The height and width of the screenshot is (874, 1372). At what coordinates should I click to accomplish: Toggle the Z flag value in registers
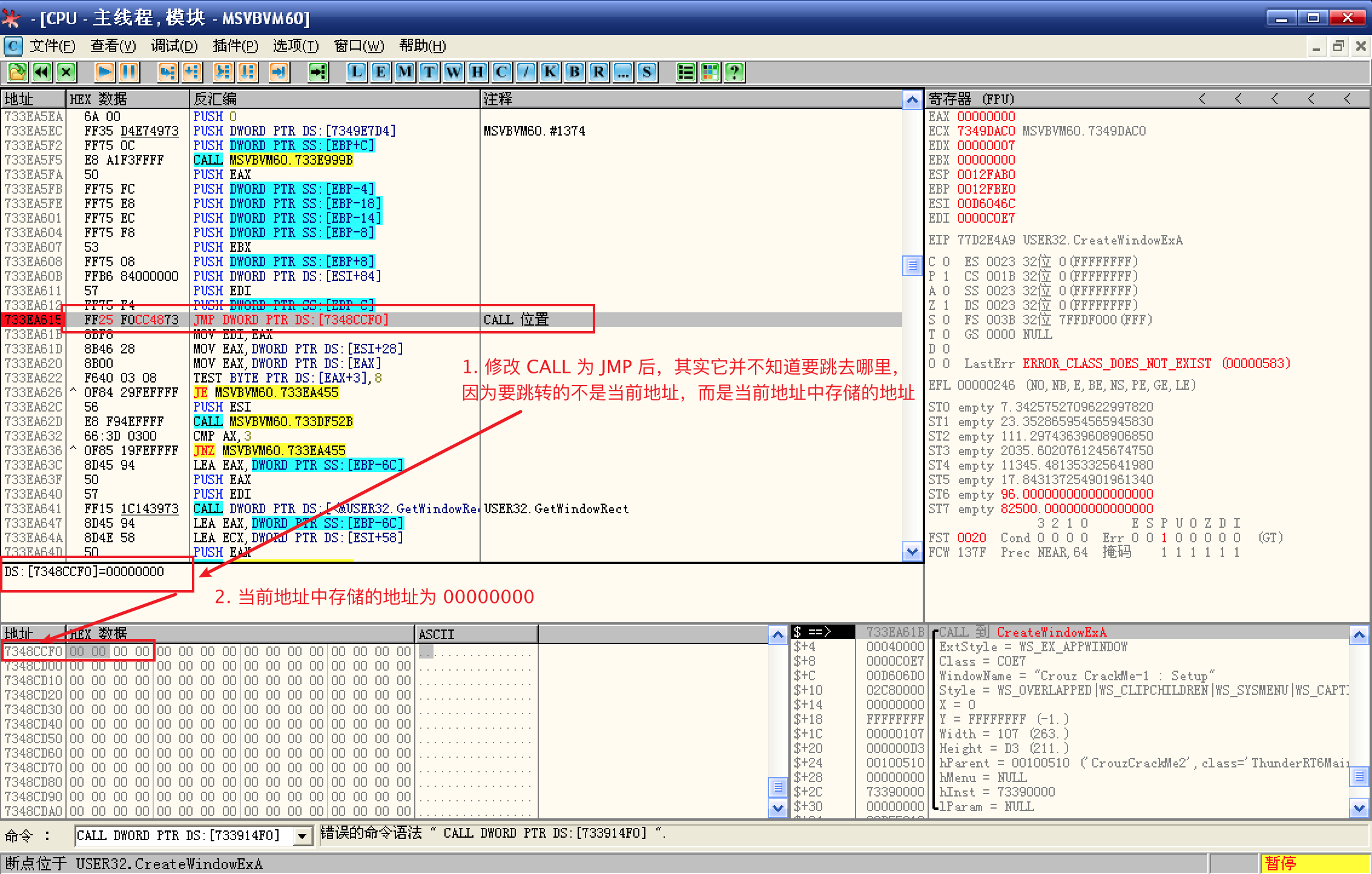point(946,305)
